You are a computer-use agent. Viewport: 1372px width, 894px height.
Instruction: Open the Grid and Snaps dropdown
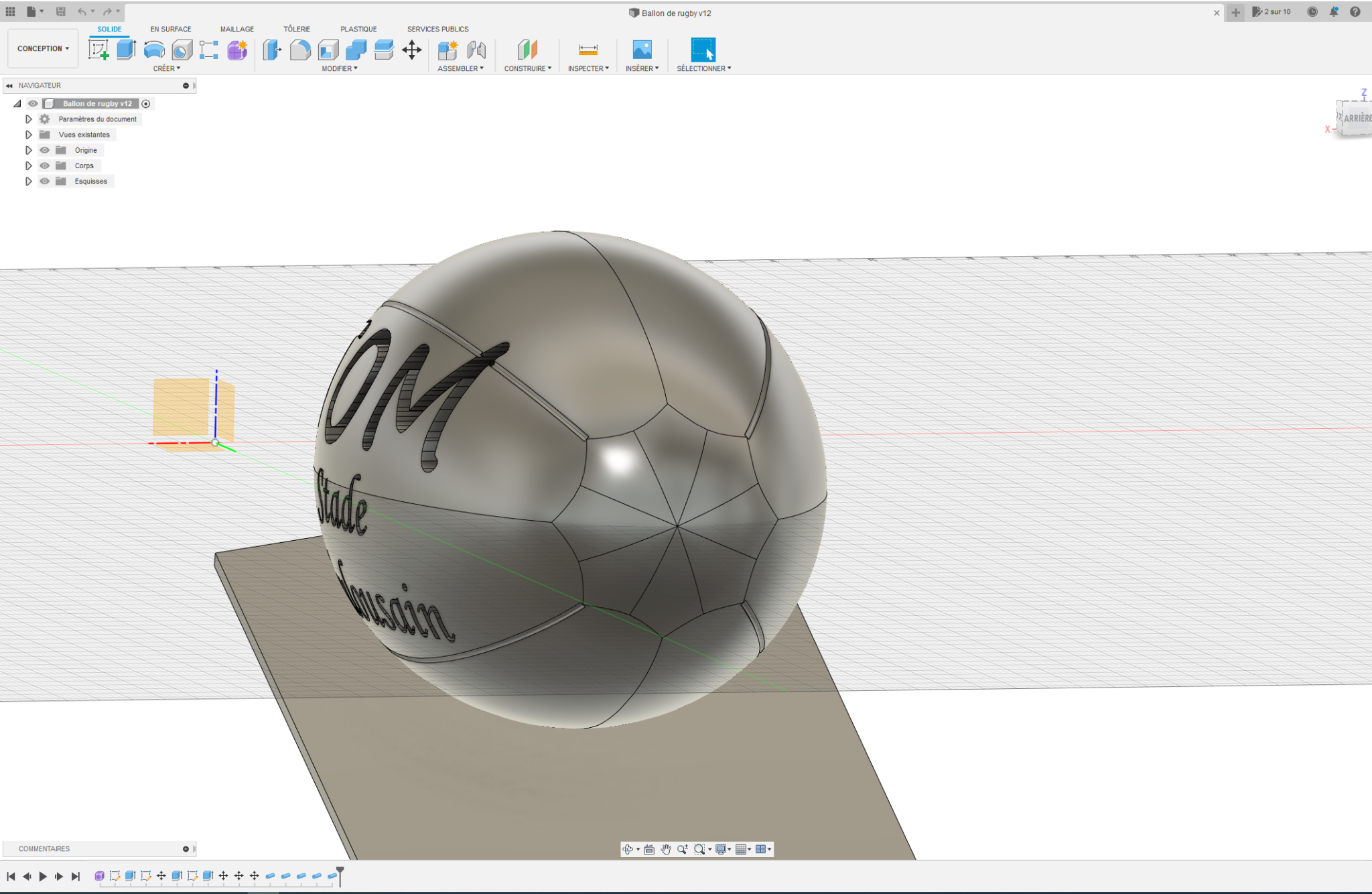(743, 849)
